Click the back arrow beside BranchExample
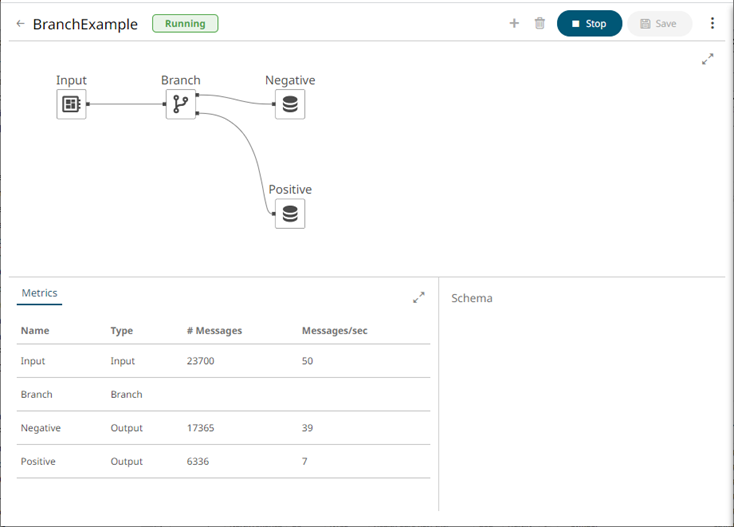Image resolution: width=734 pixels, height=527 pixels. tap(21, 24)
